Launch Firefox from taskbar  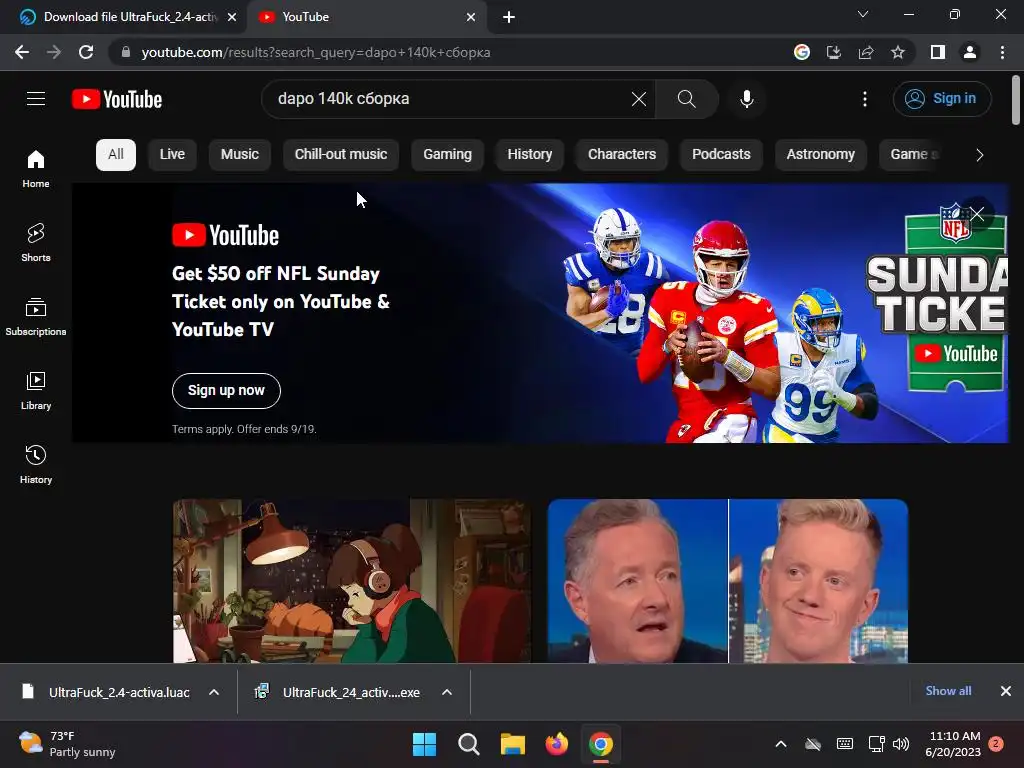(556, 744)
